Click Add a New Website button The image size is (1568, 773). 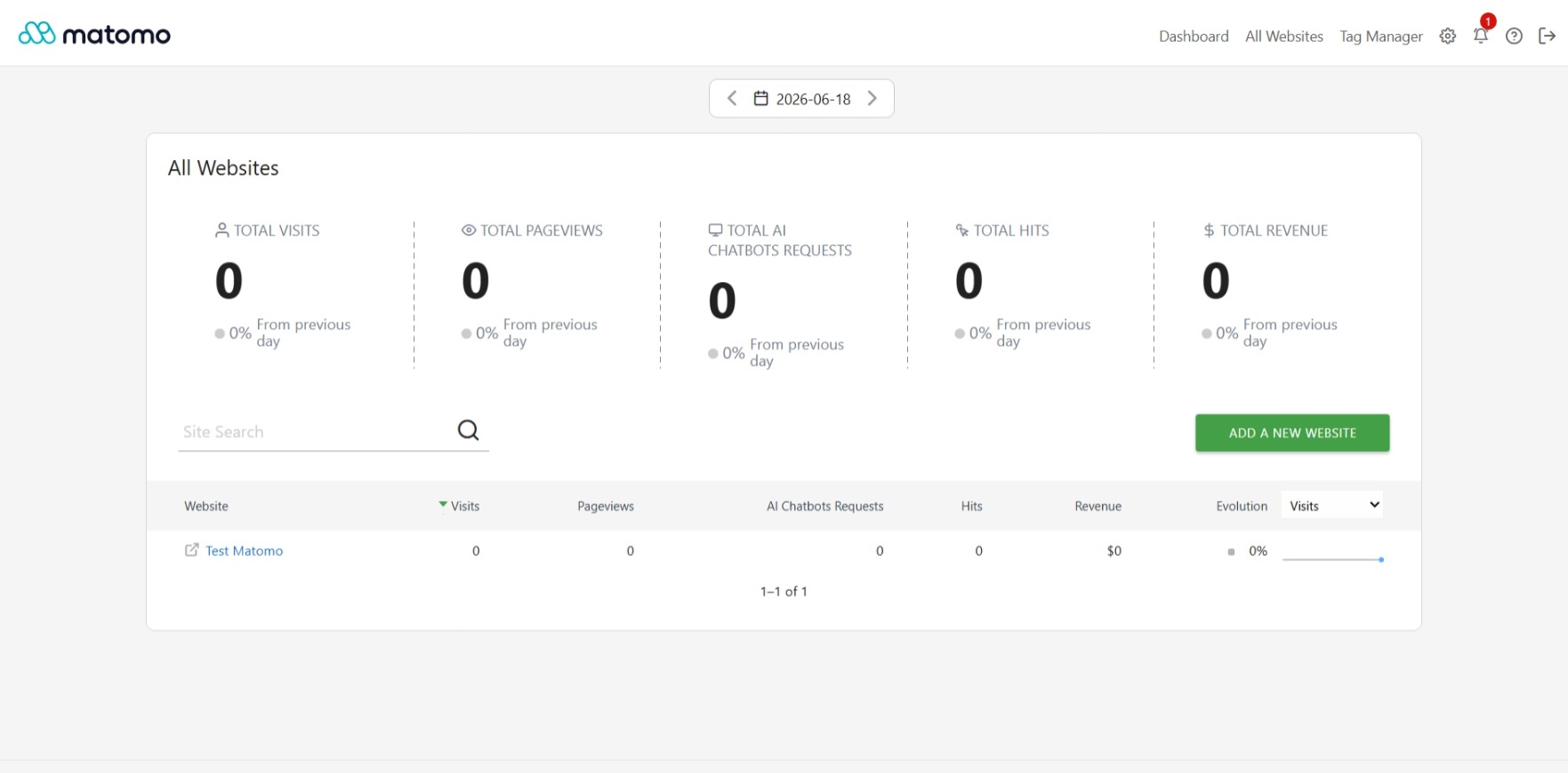1292,433
